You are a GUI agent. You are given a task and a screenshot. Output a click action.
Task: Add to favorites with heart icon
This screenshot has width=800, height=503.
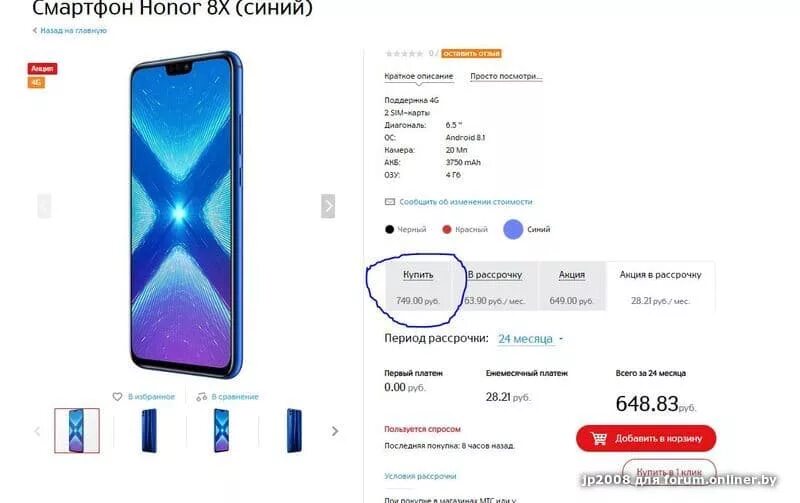tap(117, 396)
